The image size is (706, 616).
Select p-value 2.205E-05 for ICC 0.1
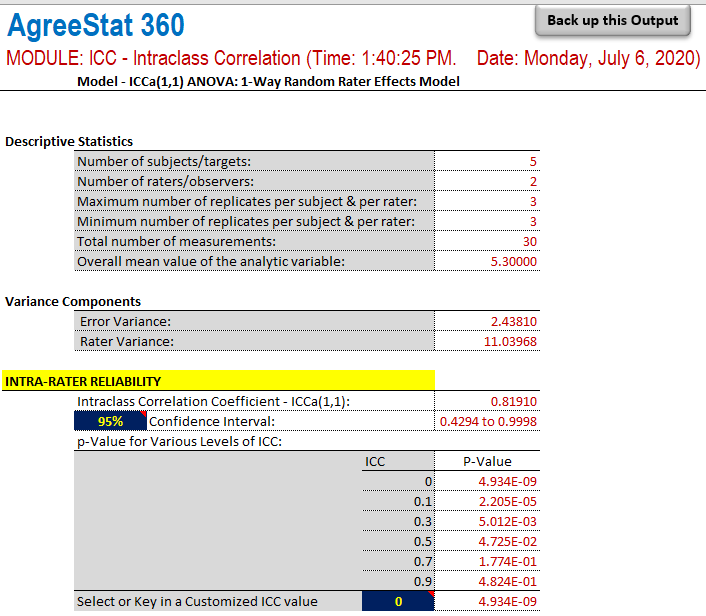coord(507,502)
